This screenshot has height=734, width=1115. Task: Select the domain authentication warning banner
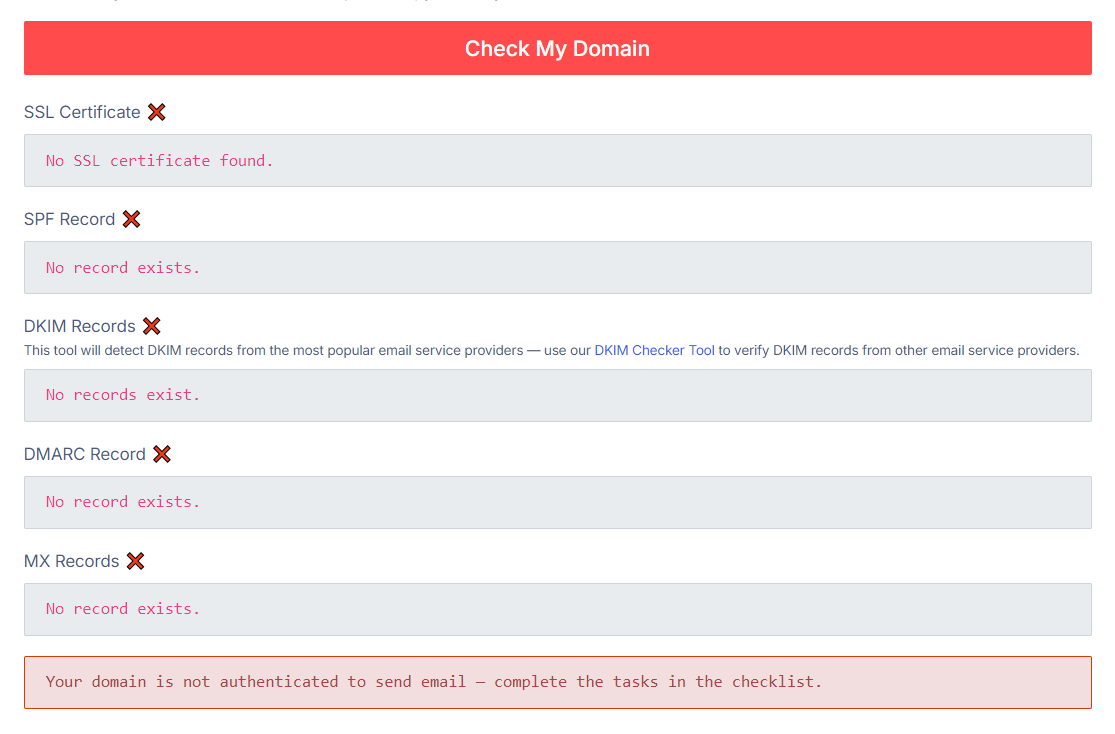pos(557,681)
